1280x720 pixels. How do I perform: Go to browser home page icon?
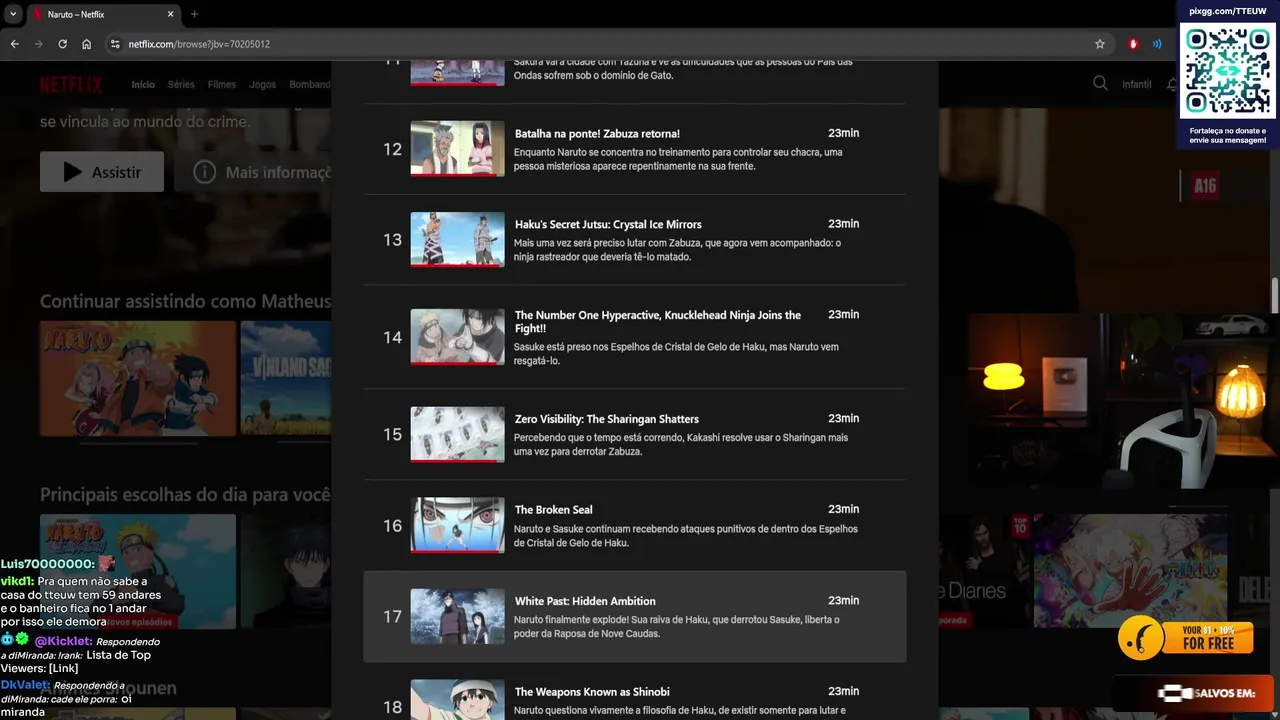[x=87, y=44]
